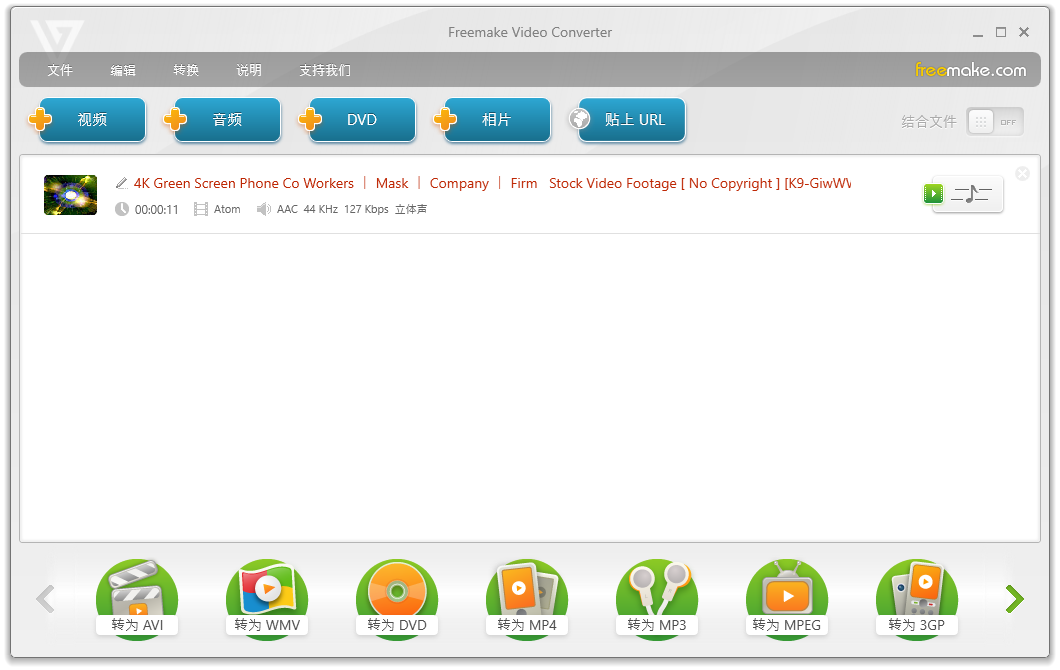Click the video thumbnail preview
Screen dimensions: 1060x670
pos(70,195)
